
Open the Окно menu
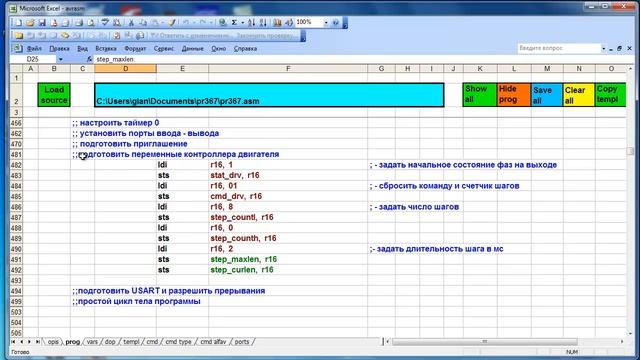[x=218, y=49]
